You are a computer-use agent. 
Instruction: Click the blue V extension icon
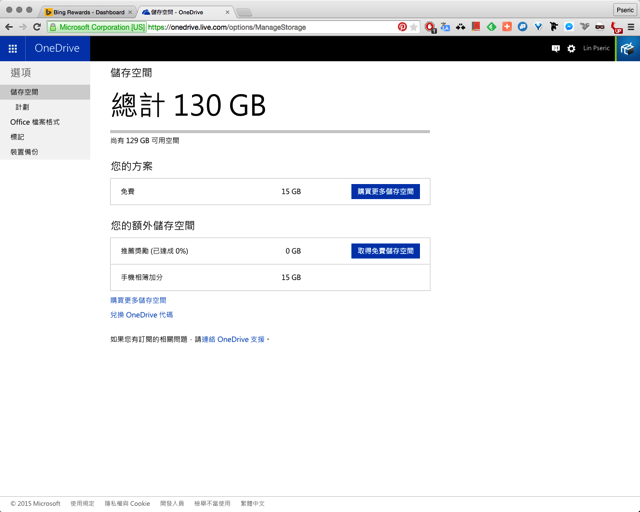[538, 27]
